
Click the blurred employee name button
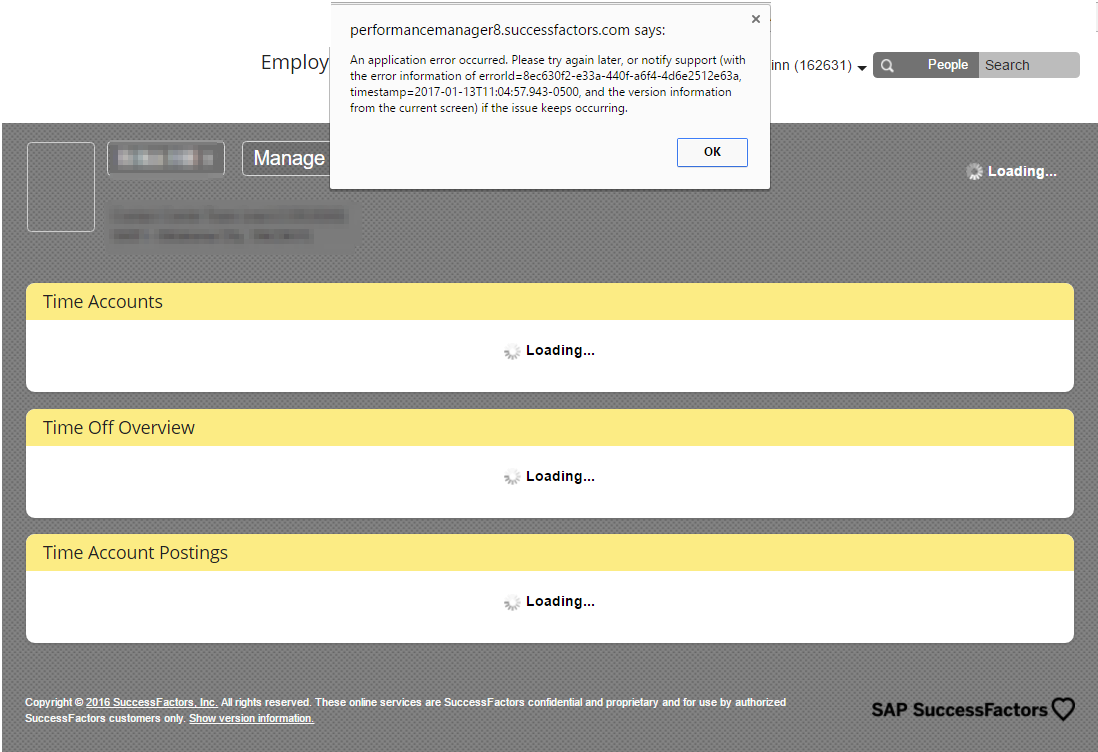pos(166,159)
